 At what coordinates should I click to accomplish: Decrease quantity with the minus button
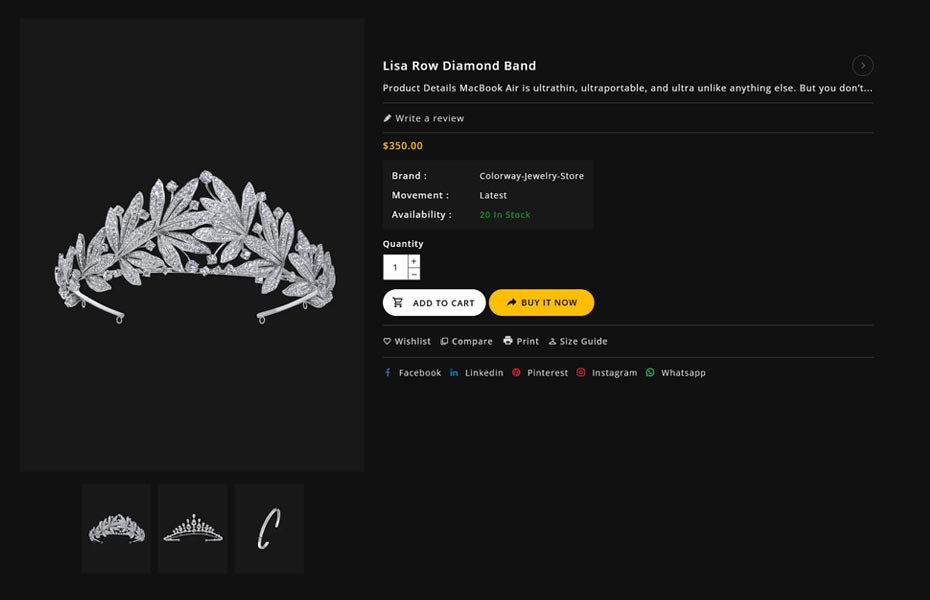point(414,273)
